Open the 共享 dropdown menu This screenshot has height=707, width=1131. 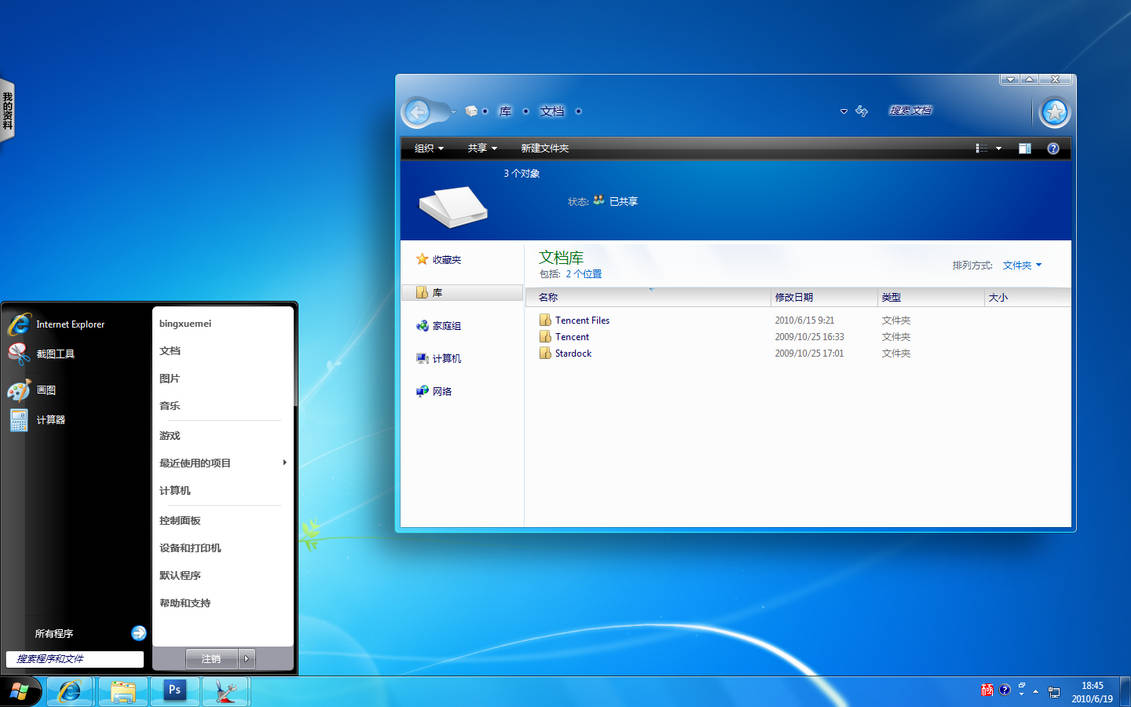[x=482, y=149]
